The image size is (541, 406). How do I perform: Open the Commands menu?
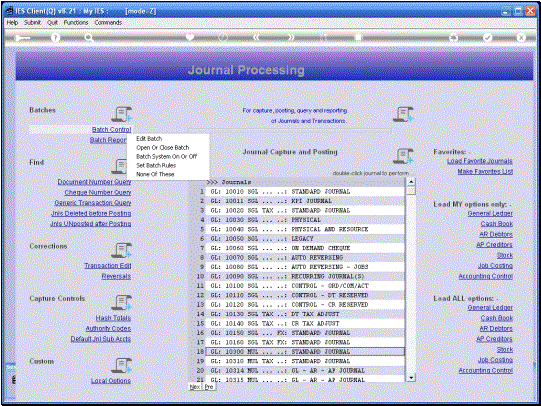tap(108, 22)
